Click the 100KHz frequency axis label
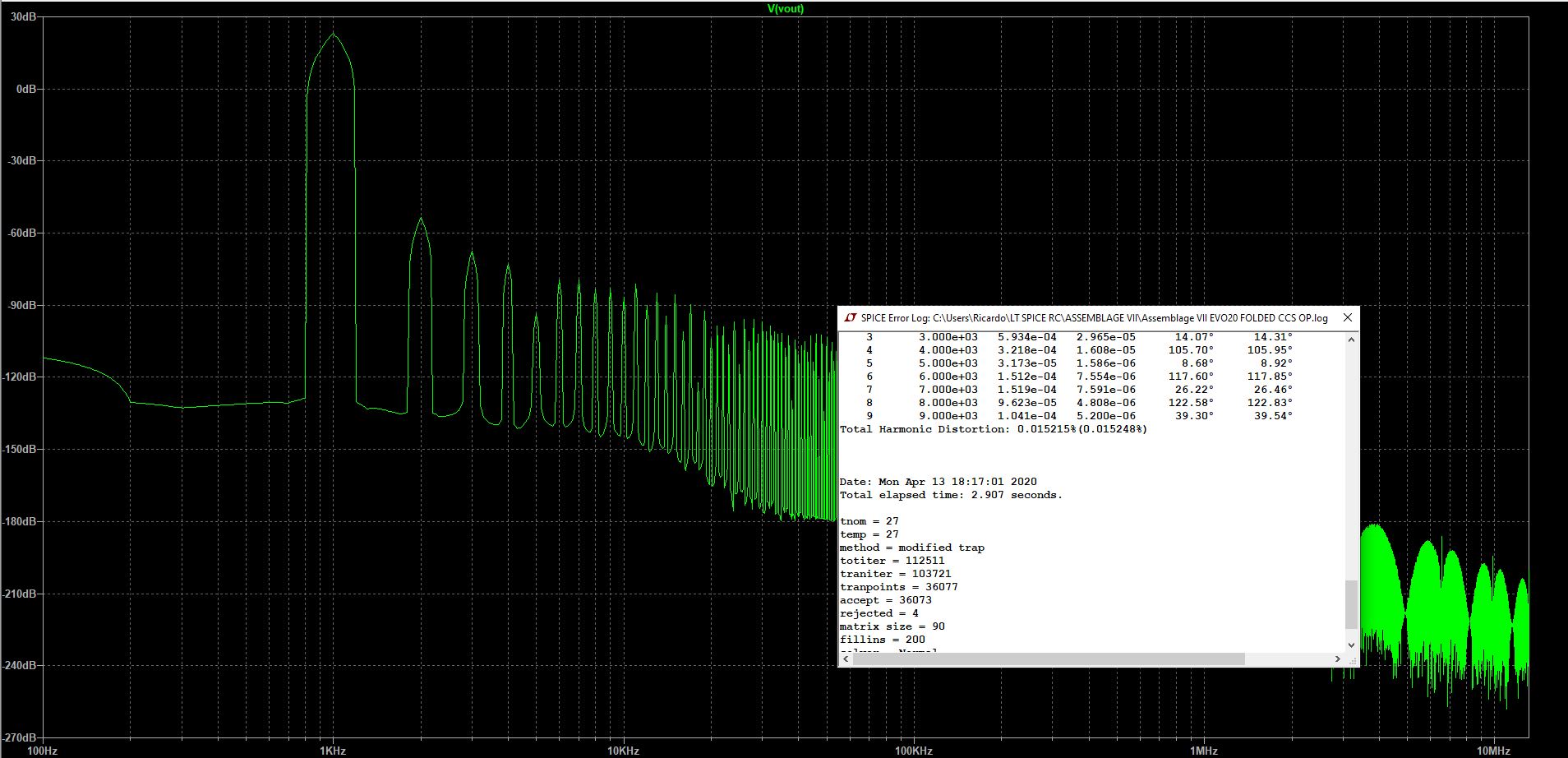The width and height of the screenshot is (1568, 758). click(914, 751)
